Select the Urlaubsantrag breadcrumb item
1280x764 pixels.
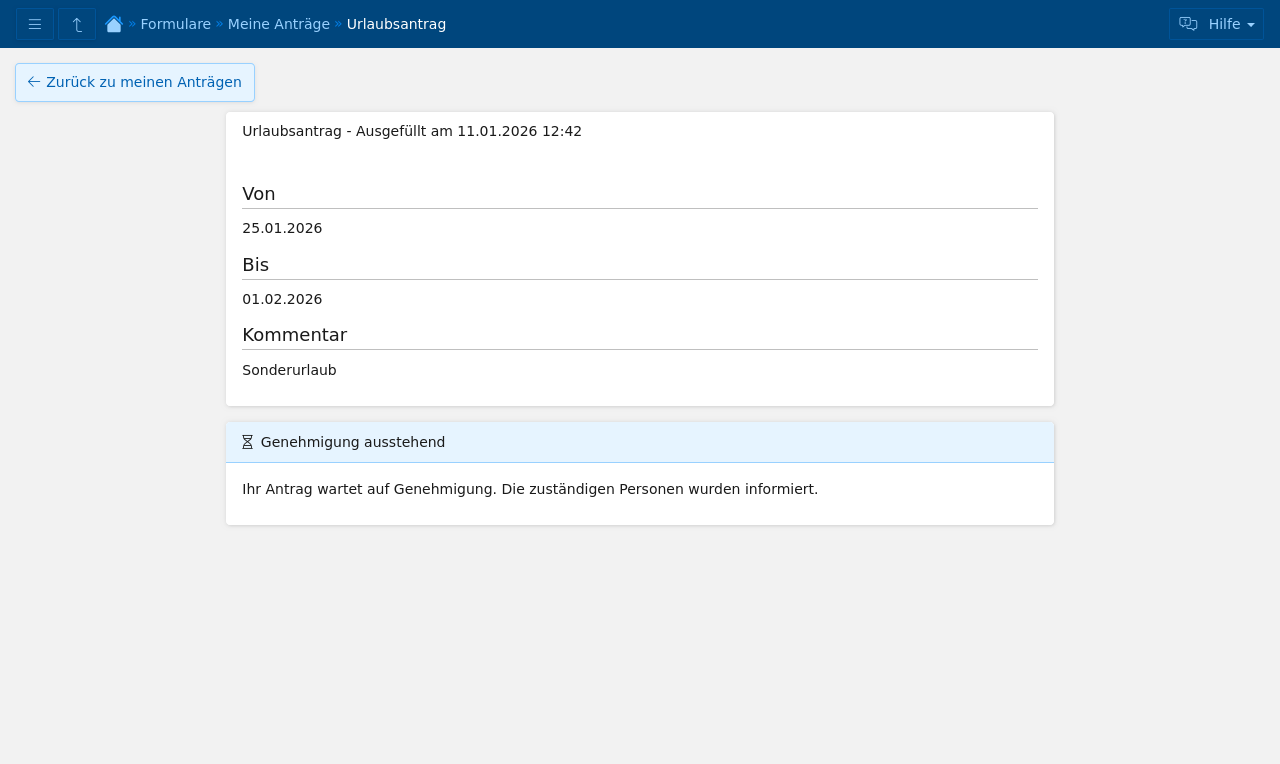tap(396, 24)
